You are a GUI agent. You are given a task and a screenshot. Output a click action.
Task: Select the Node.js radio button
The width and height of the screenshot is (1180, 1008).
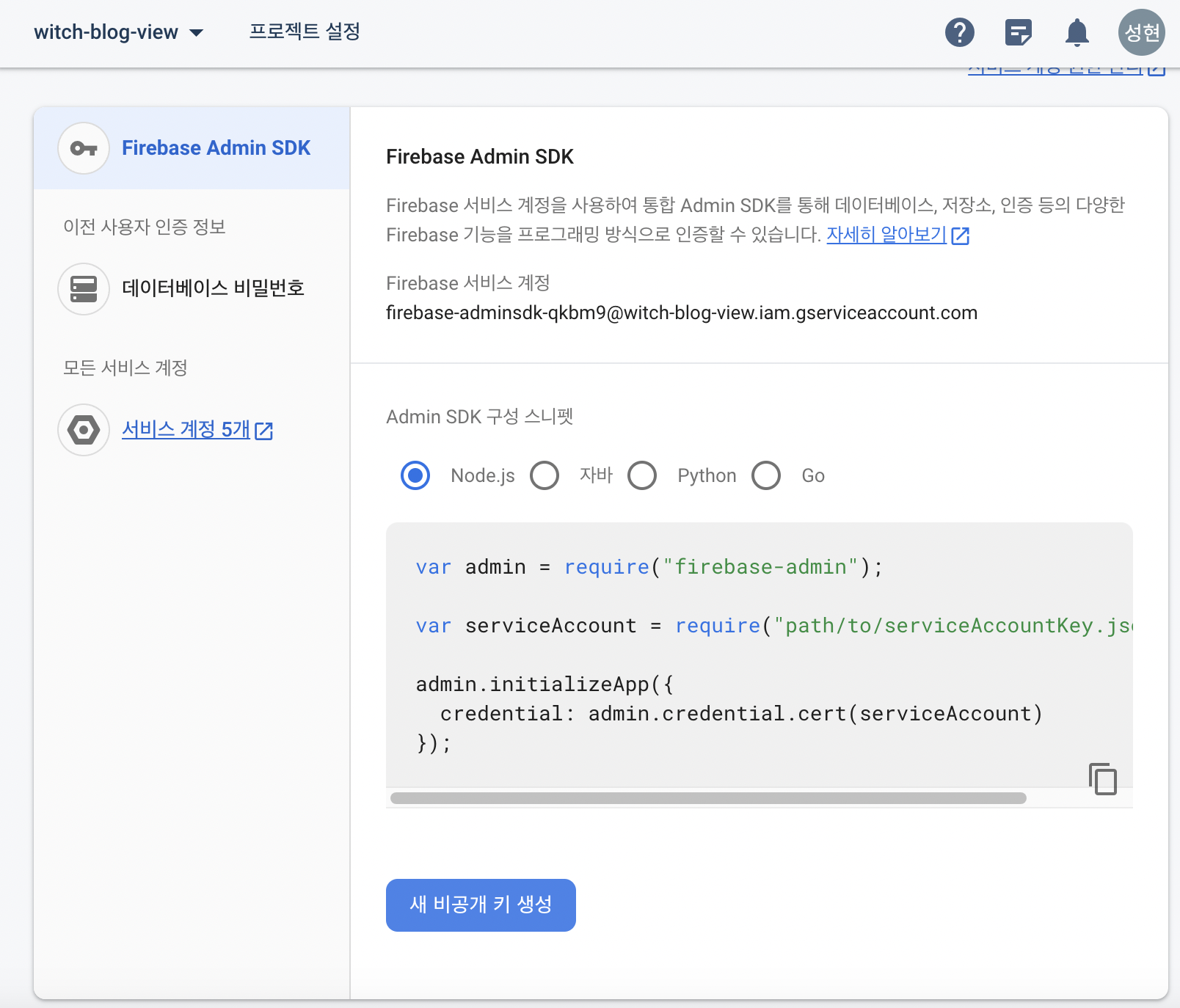(x=415, y=475)
